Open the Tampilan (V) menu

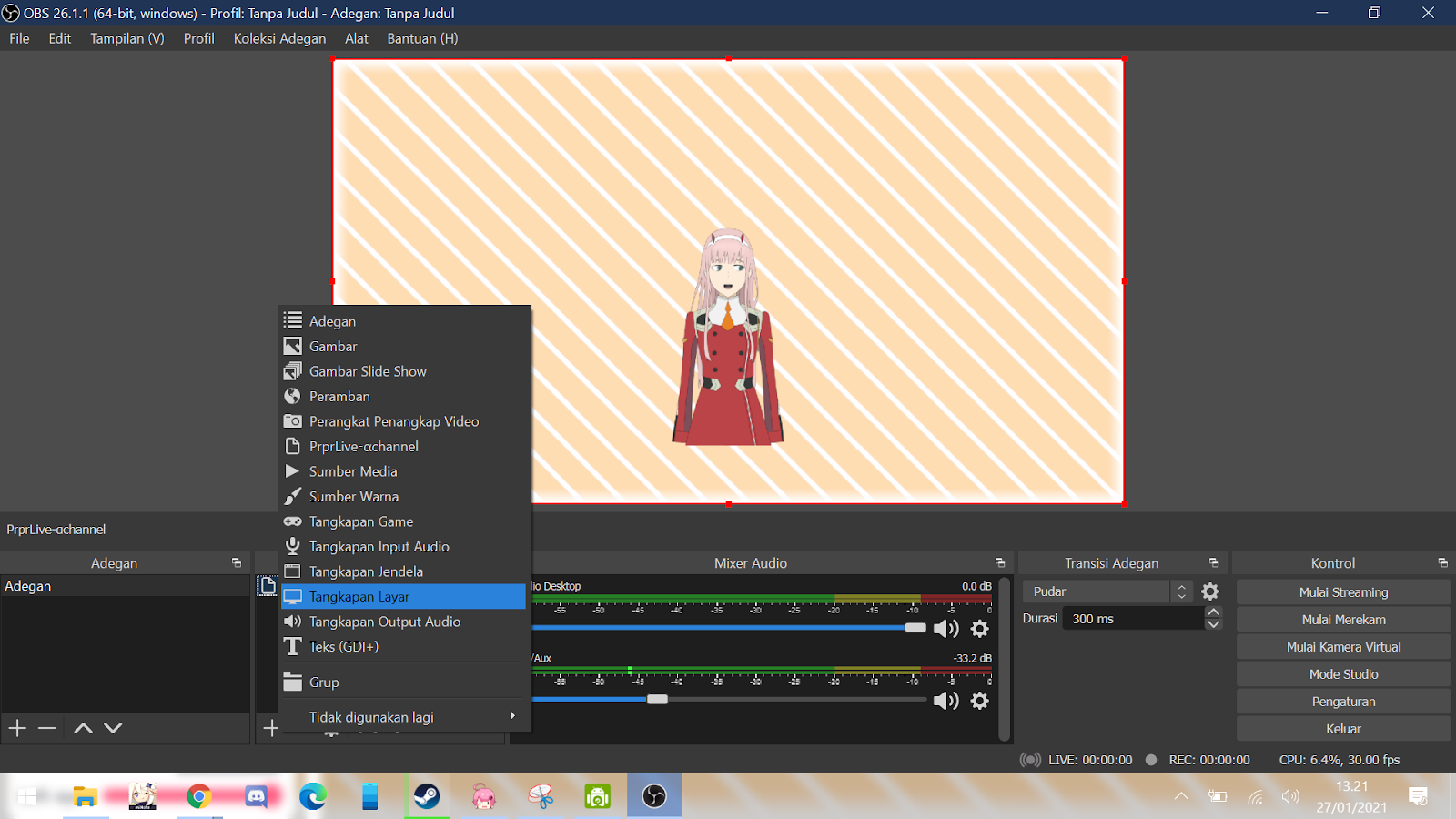[x=127, y=38]
